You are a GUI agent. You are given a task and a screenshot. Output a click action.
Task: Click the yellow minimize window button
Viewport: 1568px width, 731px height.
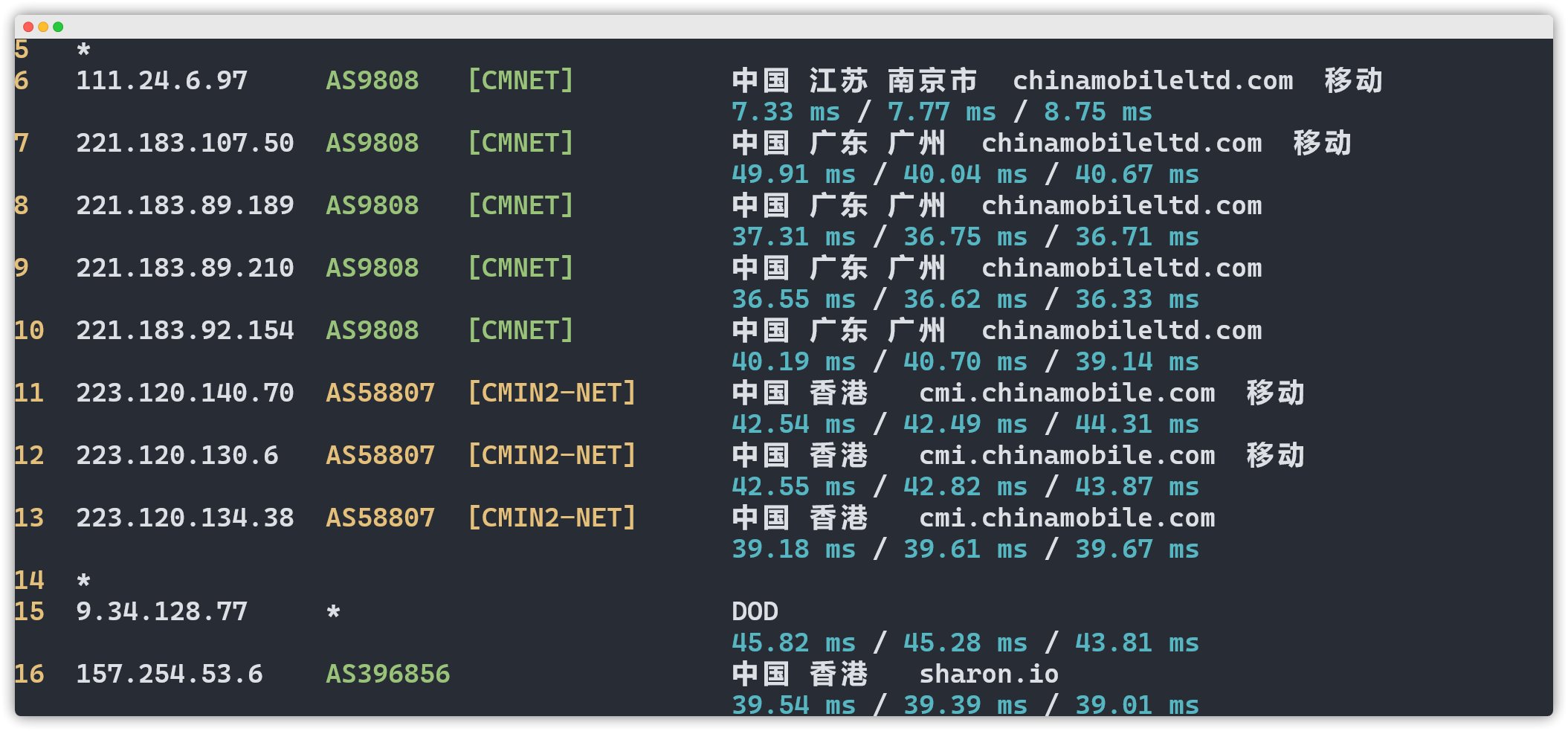[x=43, y=27]
